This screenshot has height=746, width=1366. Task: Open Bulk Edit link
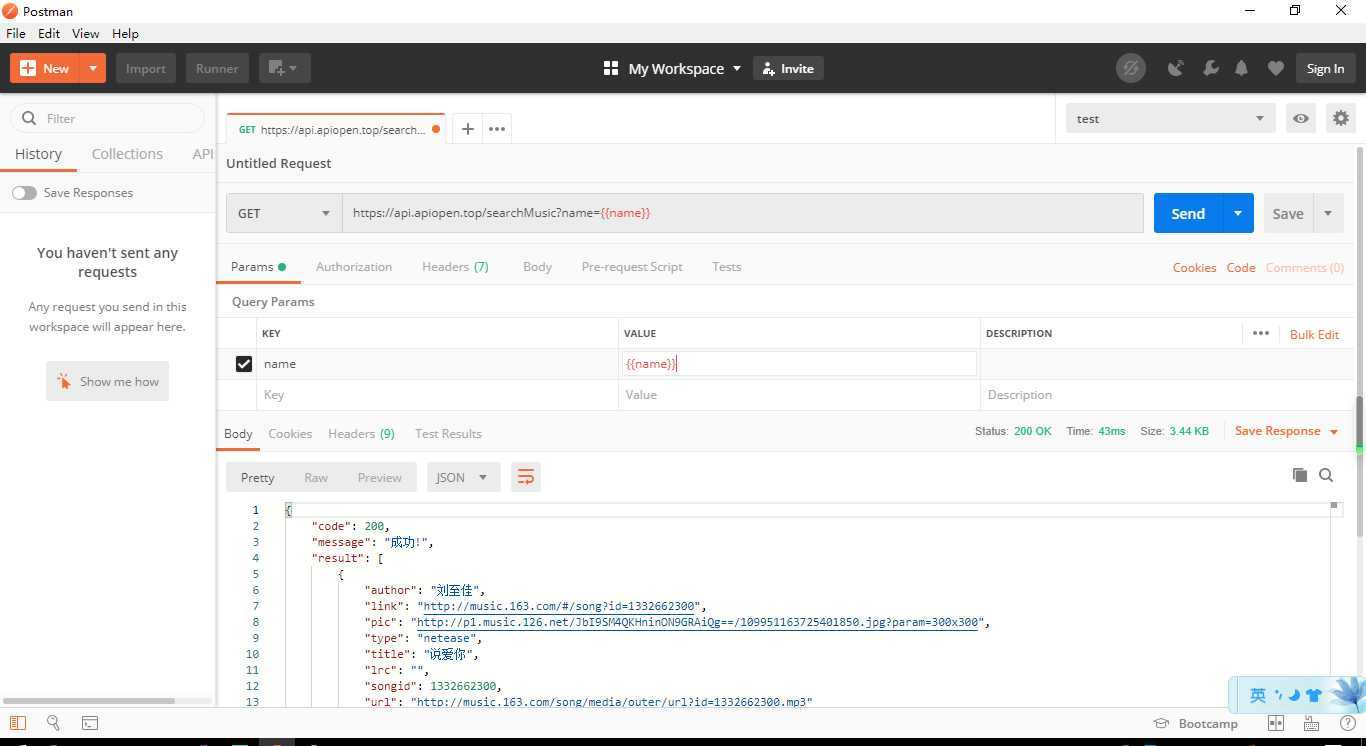point(1314,334)
